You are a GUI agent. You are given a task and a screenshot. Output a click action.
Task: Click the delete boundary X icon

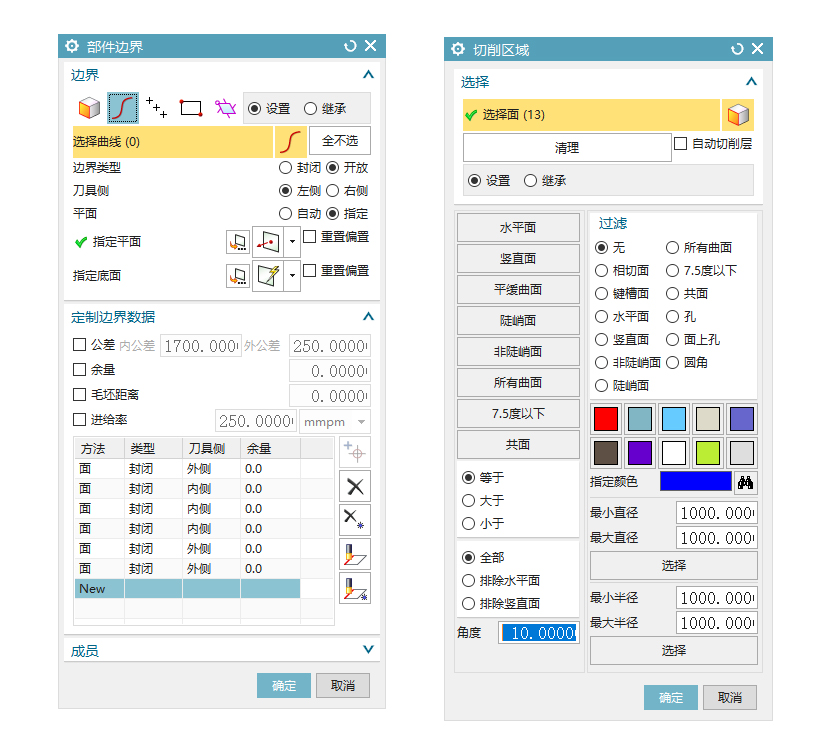pos(355,486)
